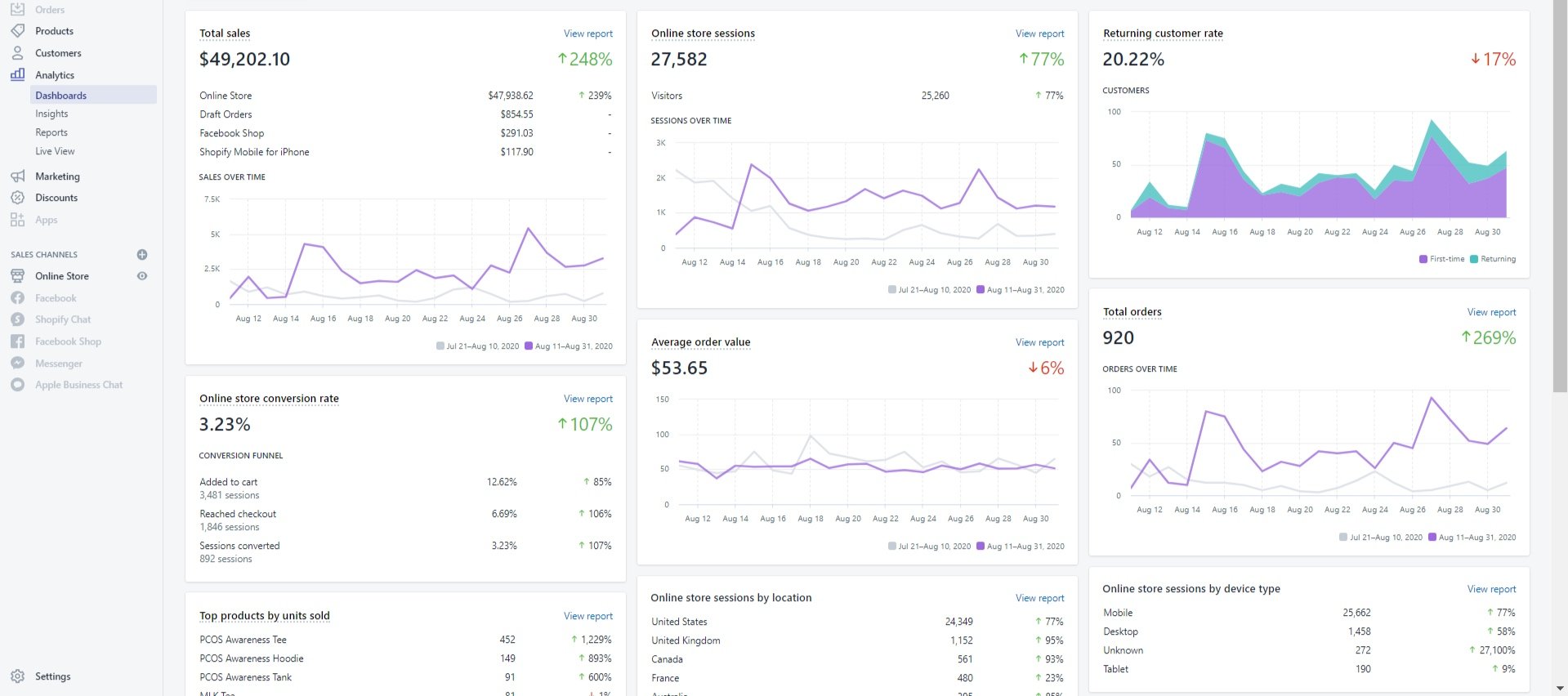Open the Settings page

pos(53,676)
